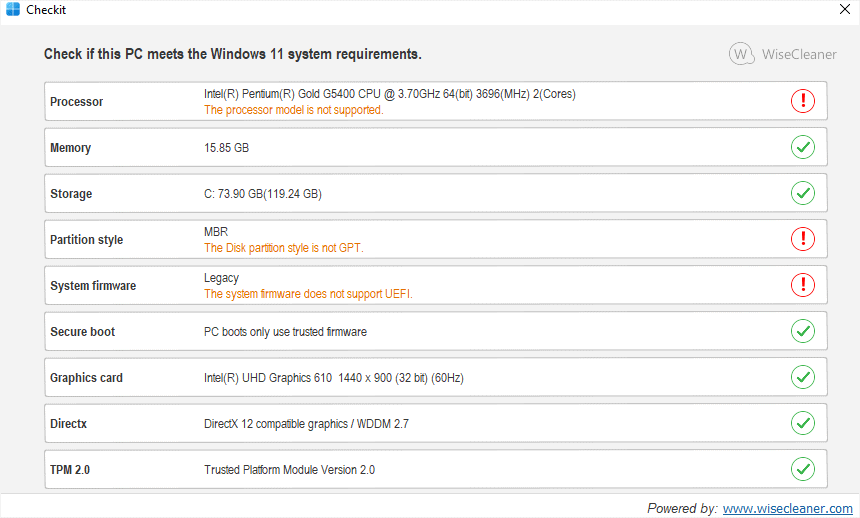Click the Graphics card checkmark icon
This screenshot has height=518, width=860.
coord(803,377)
